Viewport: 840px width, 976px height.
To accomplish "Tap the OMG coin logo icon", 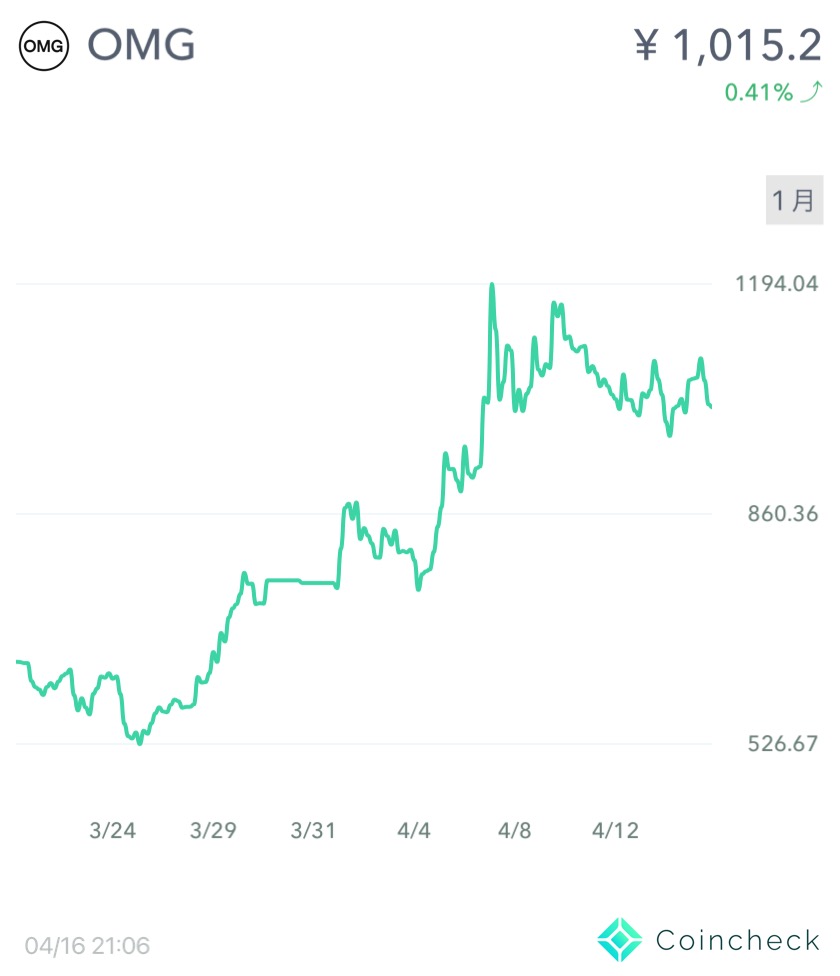I will tap(43, 46).
